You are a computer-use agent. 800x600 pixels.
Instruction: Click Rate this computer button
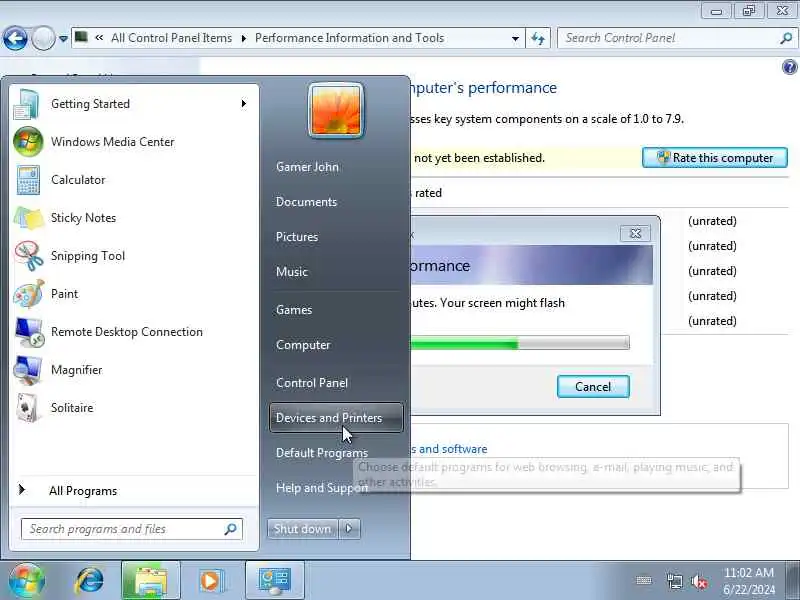tap(715, 158)
